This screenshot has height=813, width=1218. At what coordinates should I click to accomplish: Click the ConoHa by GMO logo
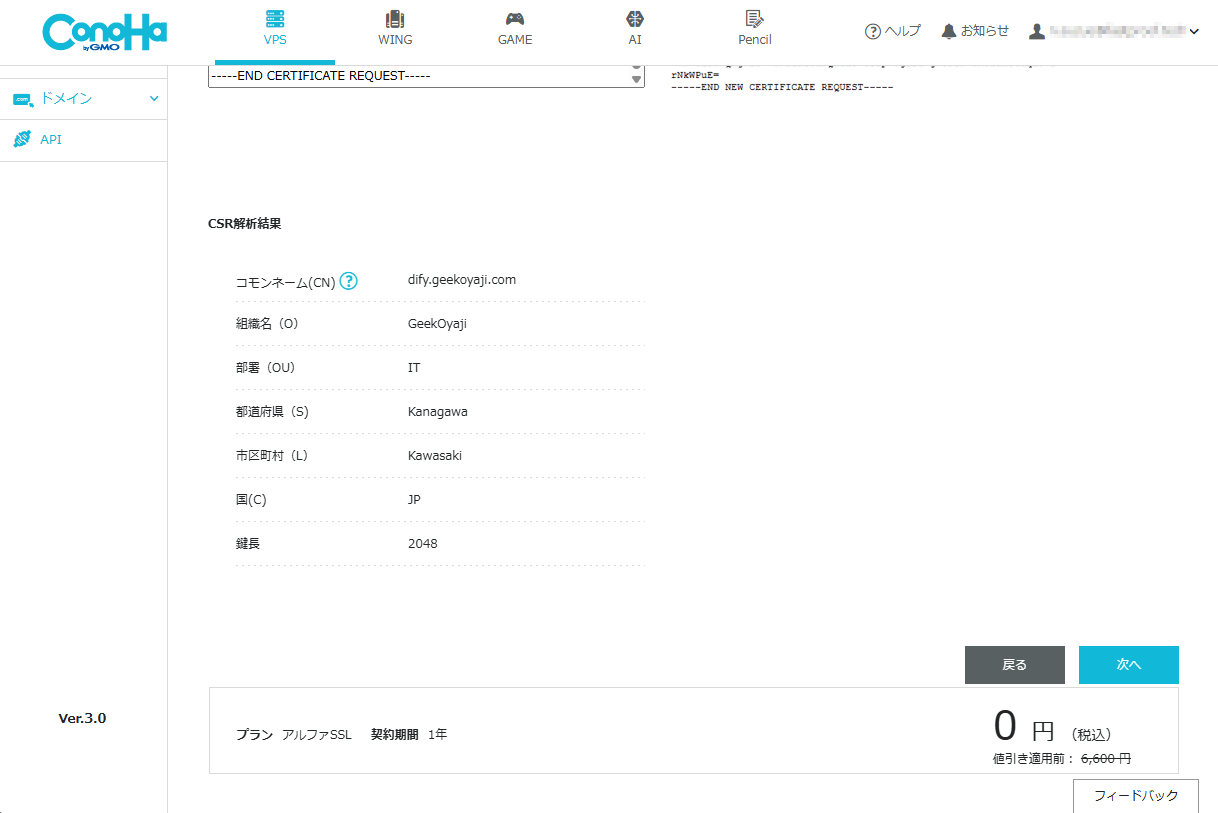105,32
